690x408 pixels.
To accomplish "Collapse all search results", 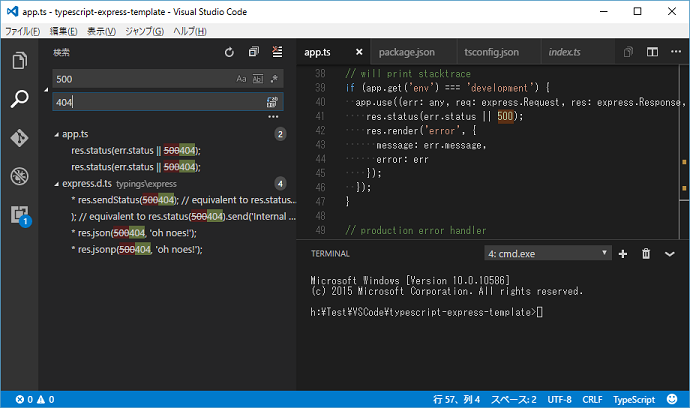I will click(253, 52).
